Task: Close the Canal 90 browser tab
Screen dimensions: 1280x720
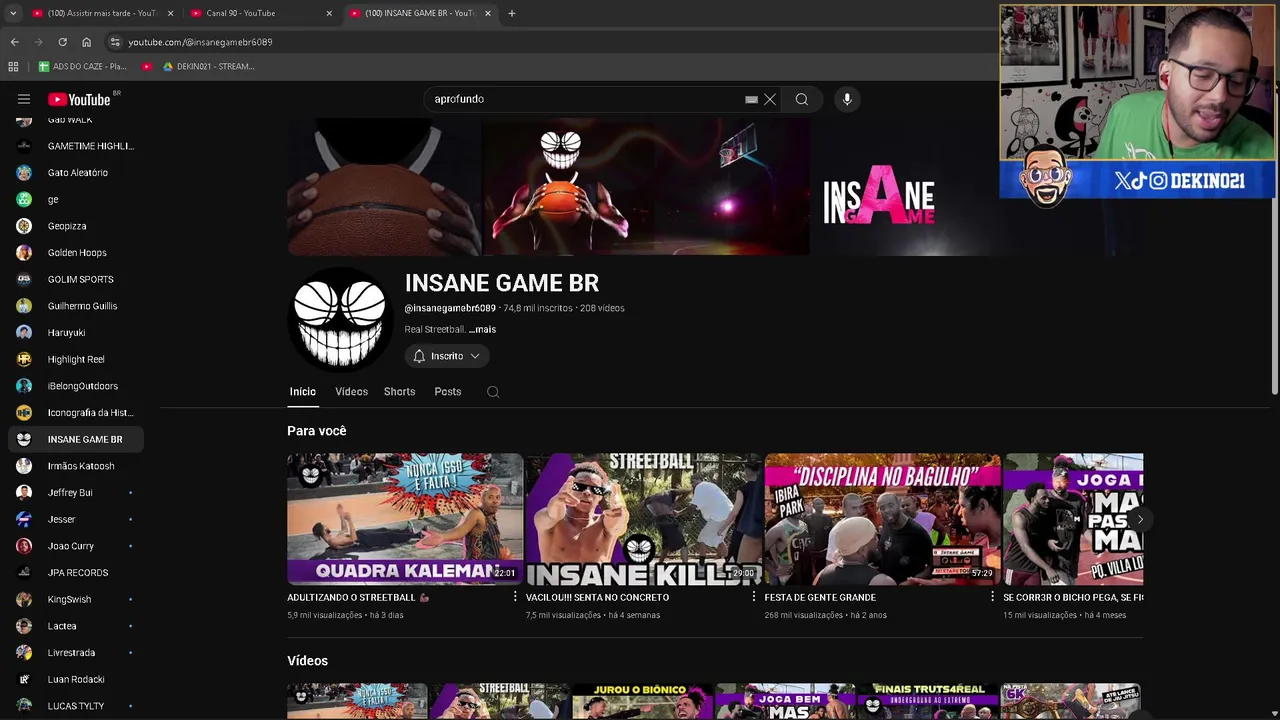Action: coord(329,13)
